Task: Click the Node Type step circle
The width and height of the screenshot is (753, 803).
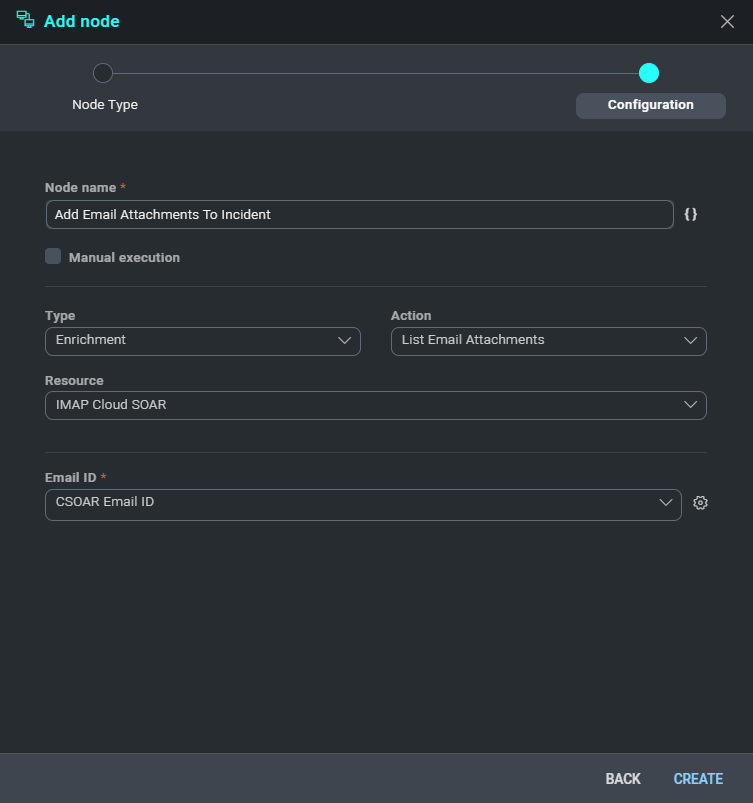Action: coord(103,73)
